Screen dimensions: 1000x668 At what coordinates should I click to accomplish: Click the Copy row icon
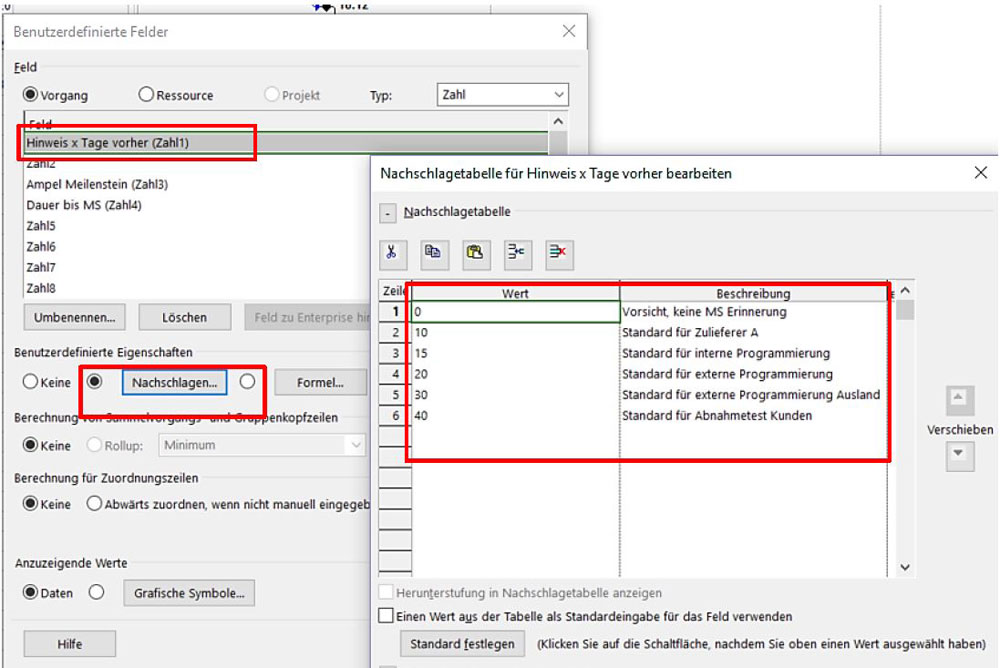tap(434, 253)
